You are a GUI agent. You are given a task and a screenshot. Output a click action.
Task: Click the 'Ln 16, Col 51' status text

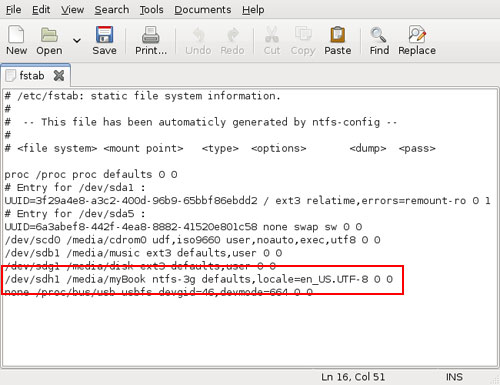tap(353, 377)
